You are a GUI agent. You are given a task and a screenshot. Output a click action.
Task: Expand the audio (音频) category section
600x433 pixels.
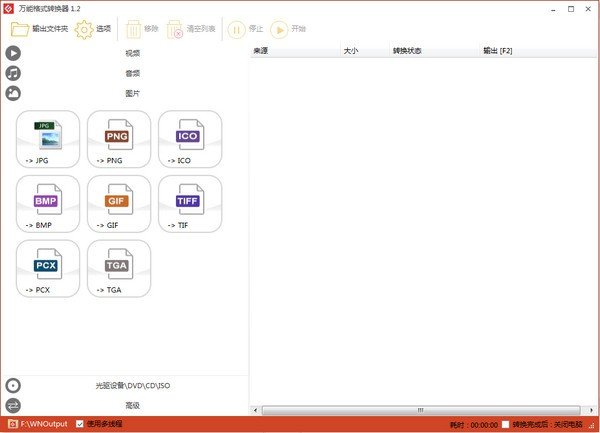(x=132, y=73)
